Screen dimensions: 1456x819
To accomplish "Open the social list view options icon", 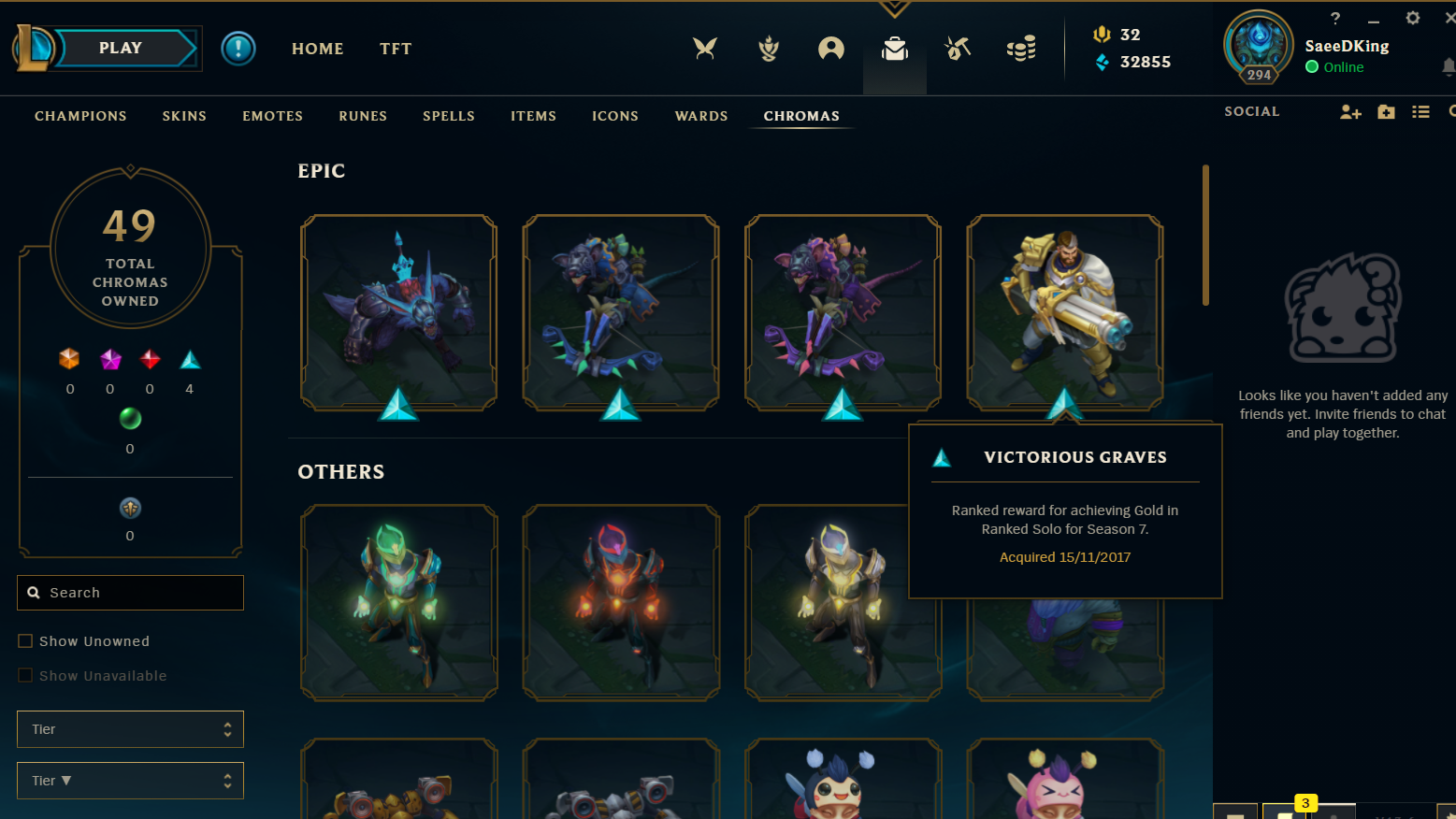I will (x=1420, y=112).
